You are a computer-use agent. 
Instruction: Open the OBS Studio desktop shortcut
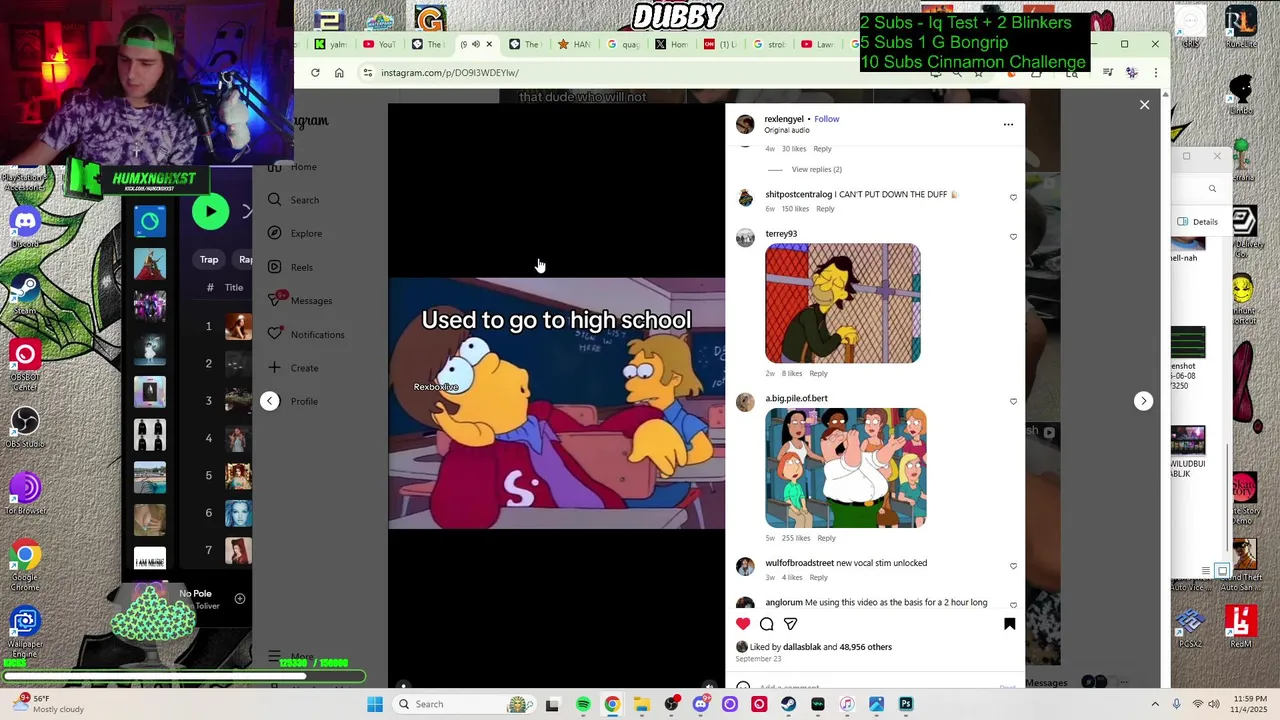coord(25,428)
